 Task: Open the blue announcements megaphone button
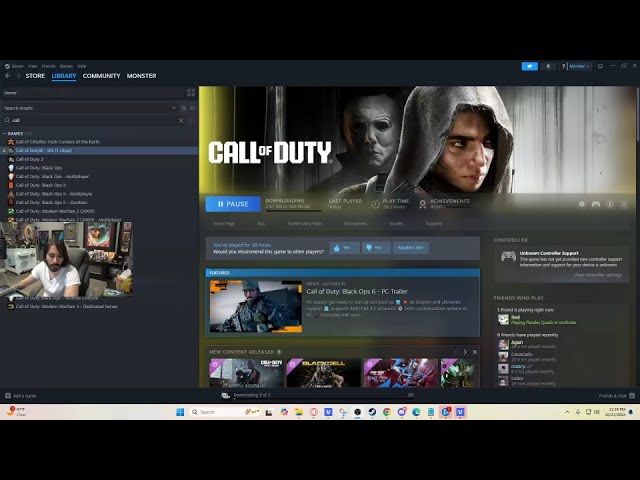tap(529, 66)
